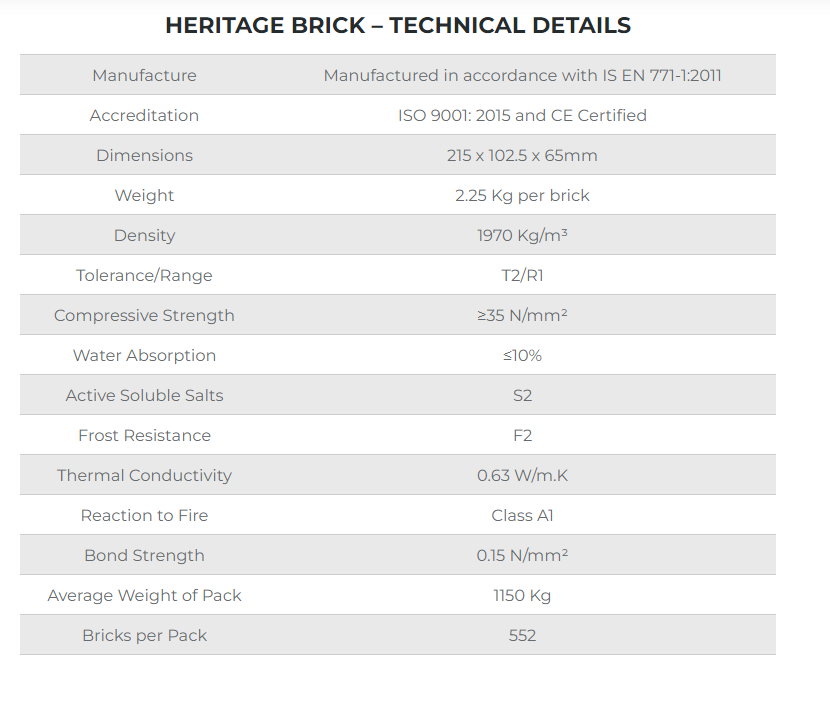The image size is (830, 706).
Task: Click the T2/R1 tolerance value
Action: [x=522, y=275]
